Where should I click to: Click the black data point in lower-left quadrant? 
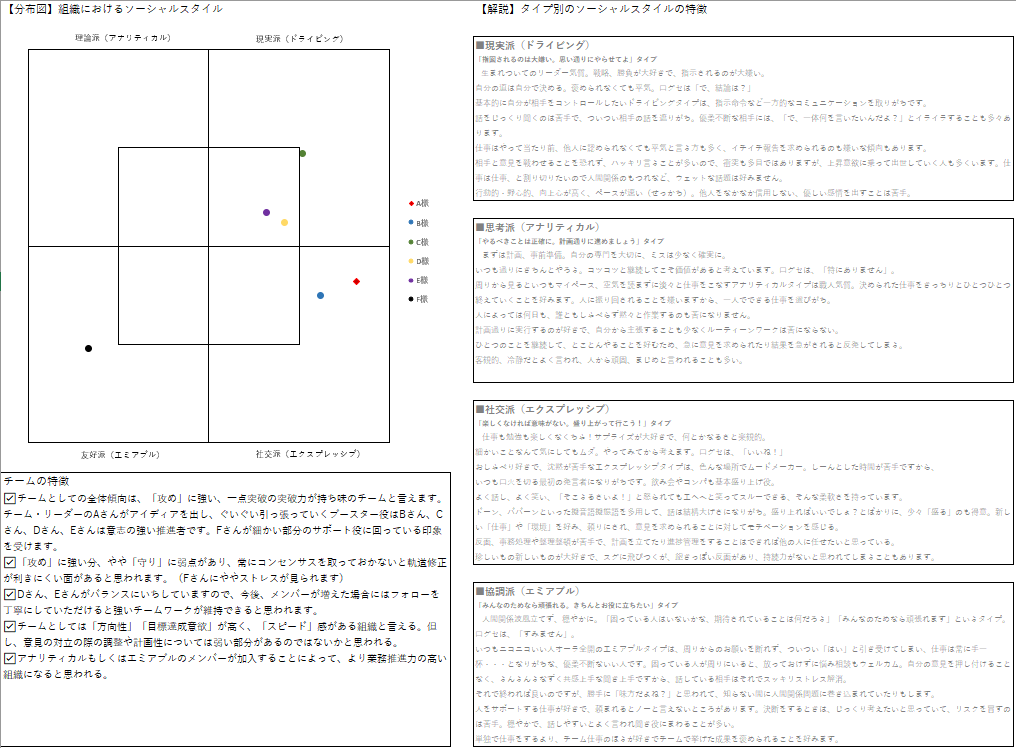click(88, 348)
